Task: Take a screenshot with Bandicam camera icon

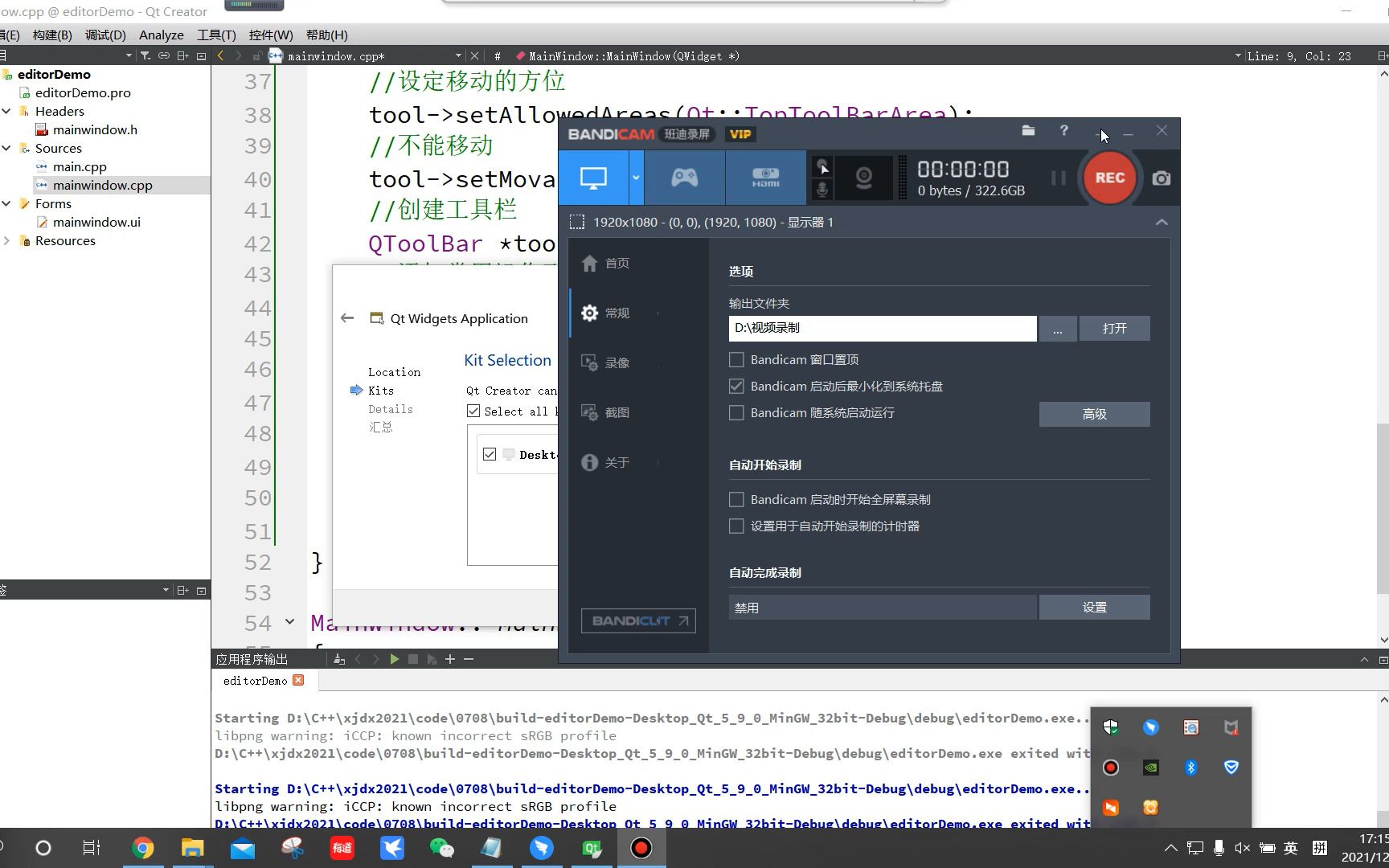Action: pos(1161,178)
